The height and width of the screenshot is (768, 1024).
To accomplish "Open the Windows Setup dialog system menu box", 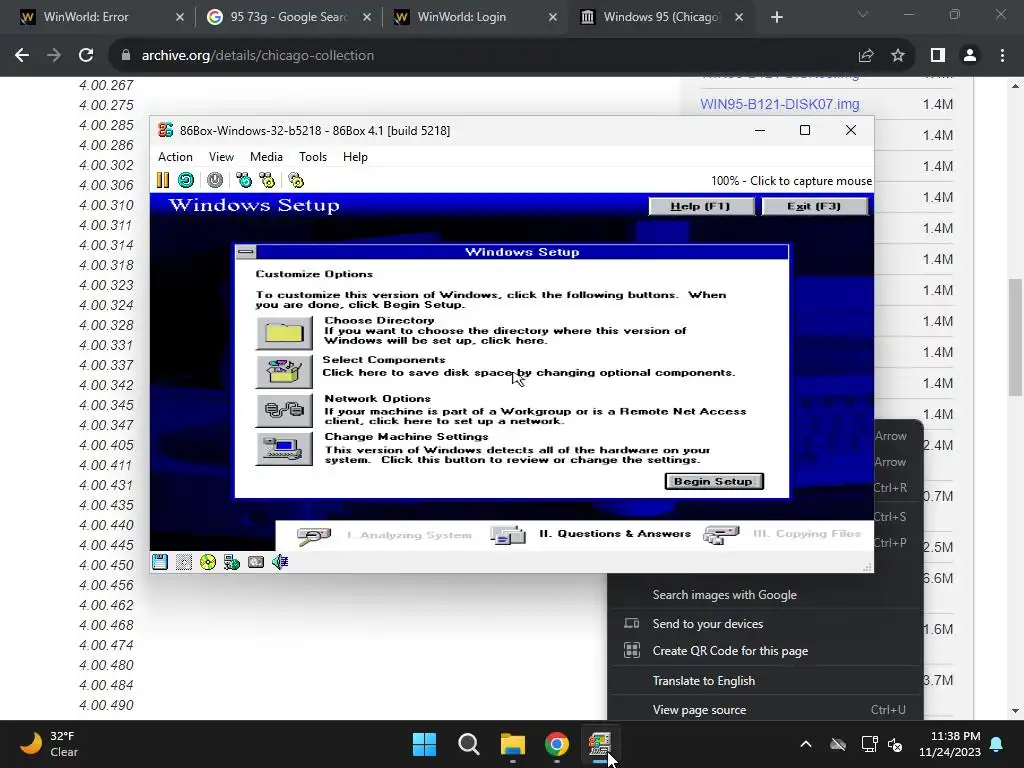I will (x=246, y=252).
